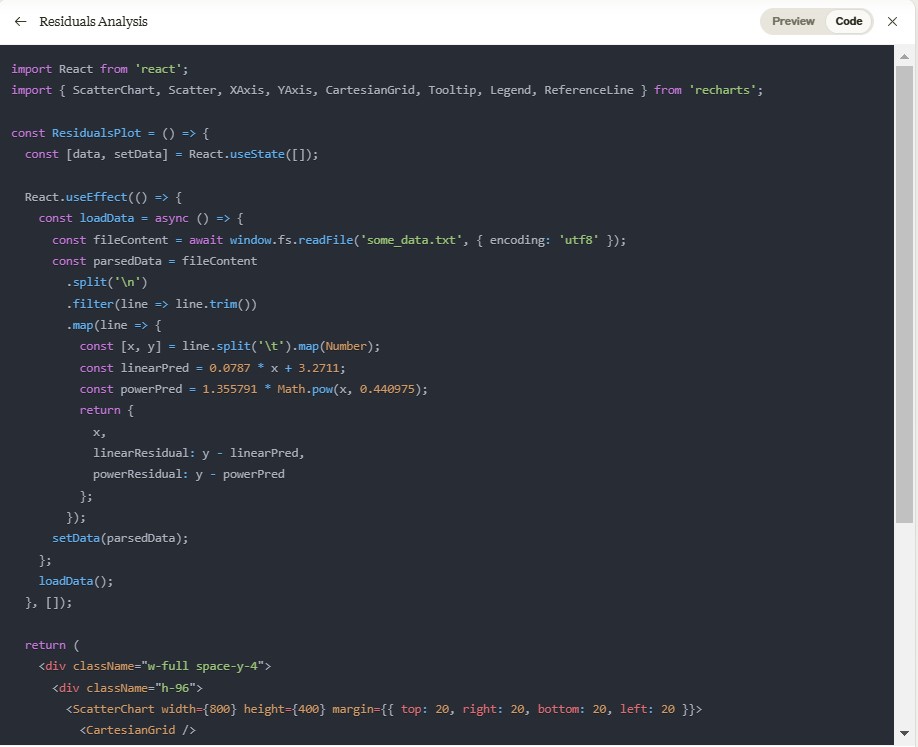Click 'XAxis' in the recharts import
Viewport: 918px width, 747px height.
[x=246, y=90]
